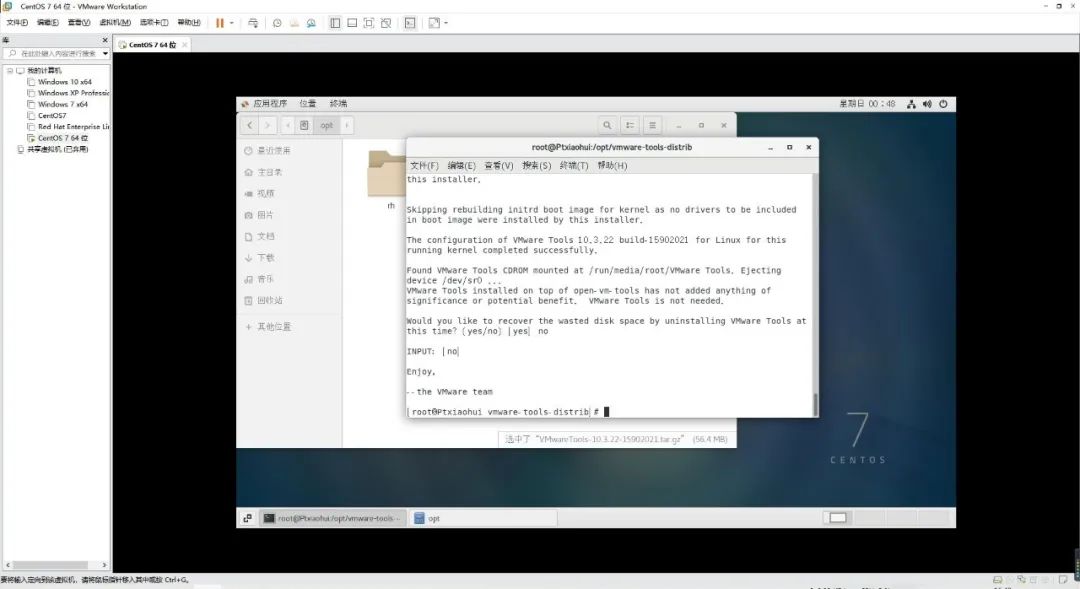The height and width of the screenshot is (589, 1080).
Task: Close the CentOS 7 64 位 tab
Action: [184, 45]
